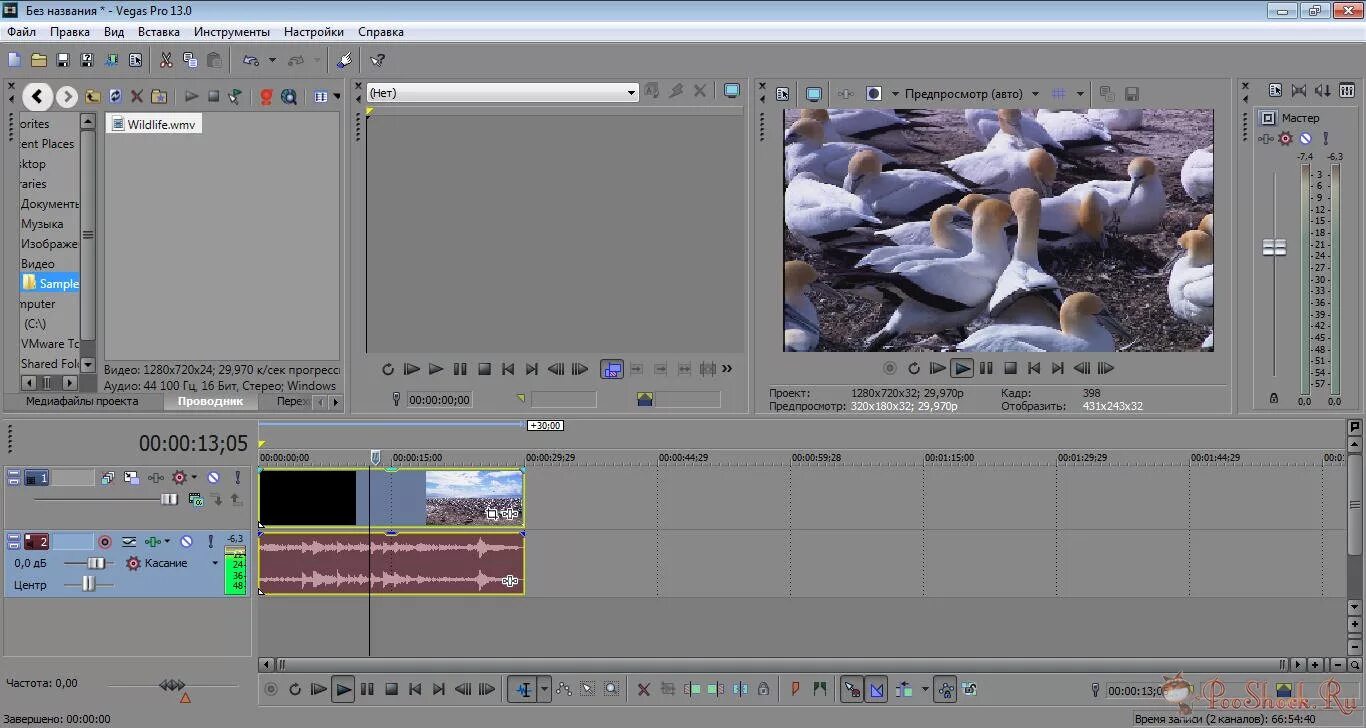The image size is (1366, 728).
Task: Click the Compositing Mode icon on track 1
Action: [108, 477]
